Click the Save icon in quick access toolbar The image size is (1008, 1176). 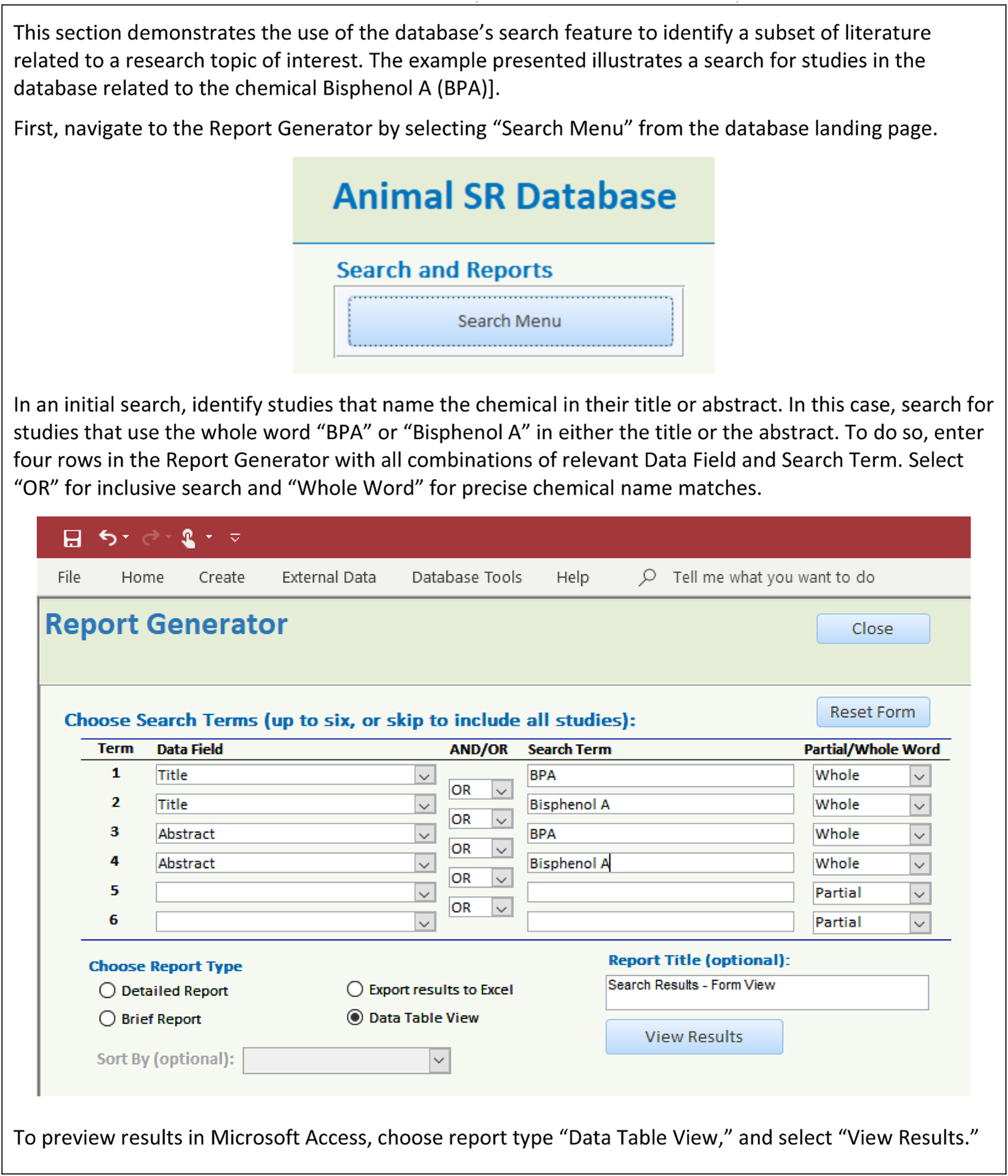click(x=72, y=538)
